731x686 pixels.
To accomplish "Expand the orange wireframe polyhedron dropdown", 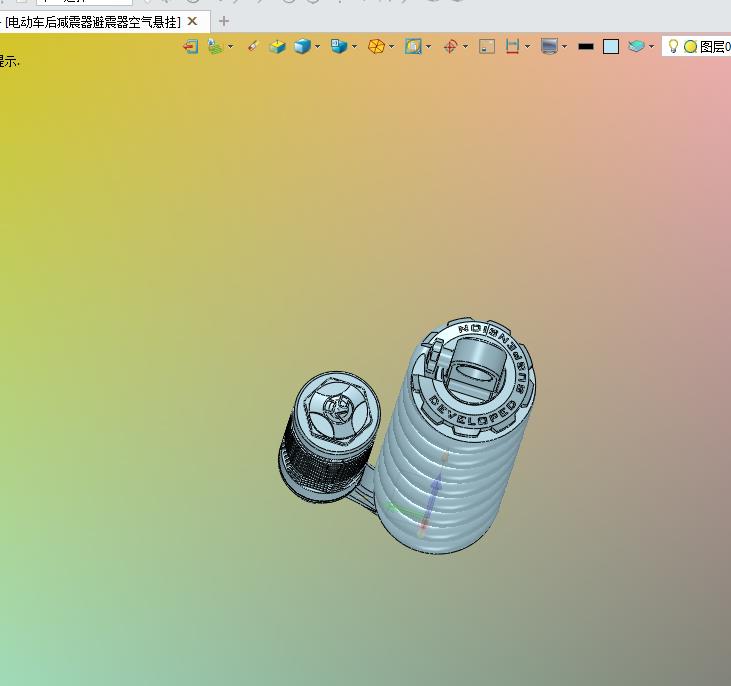I will point(392,47).
